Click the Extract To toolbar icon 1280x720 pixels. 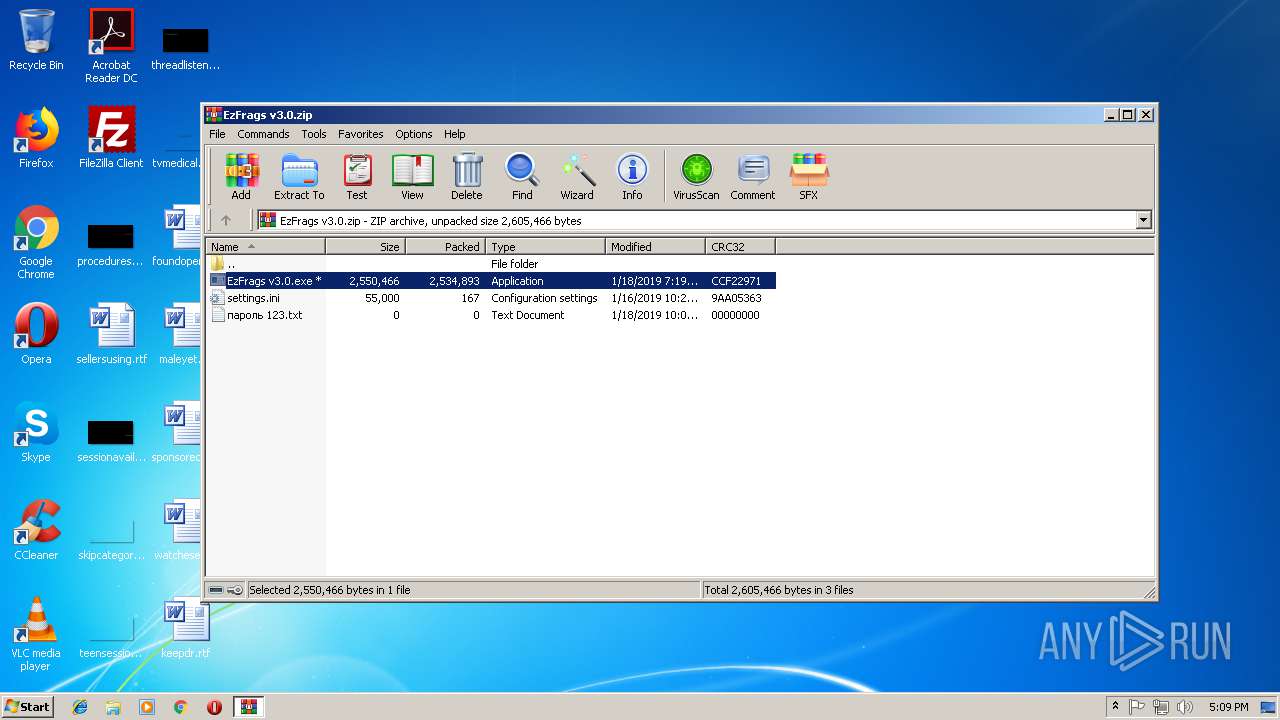299,177
